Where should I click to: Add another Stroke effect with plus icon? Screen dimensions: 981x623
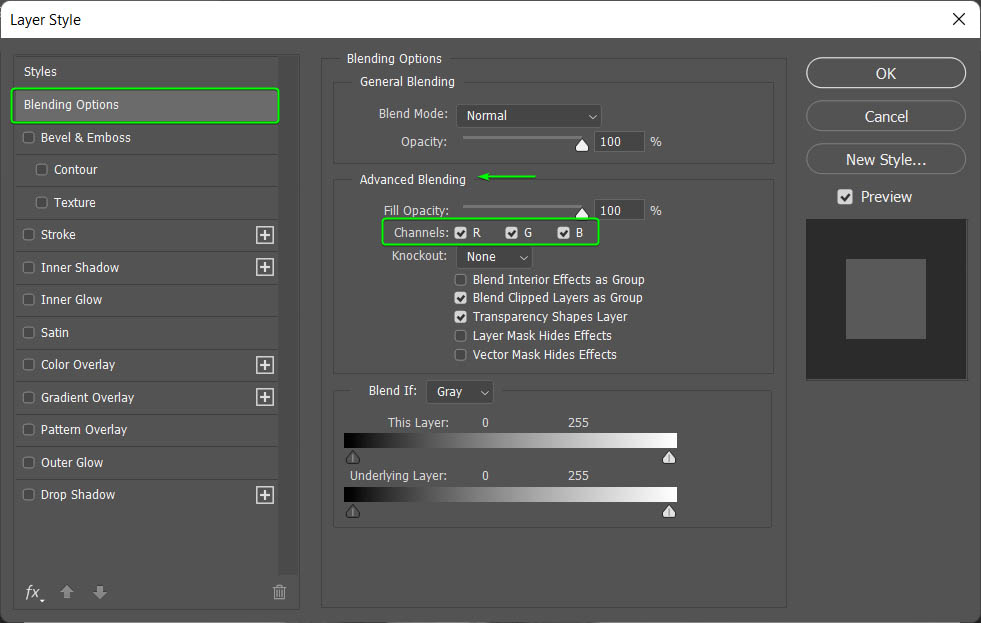click(265, 235)
